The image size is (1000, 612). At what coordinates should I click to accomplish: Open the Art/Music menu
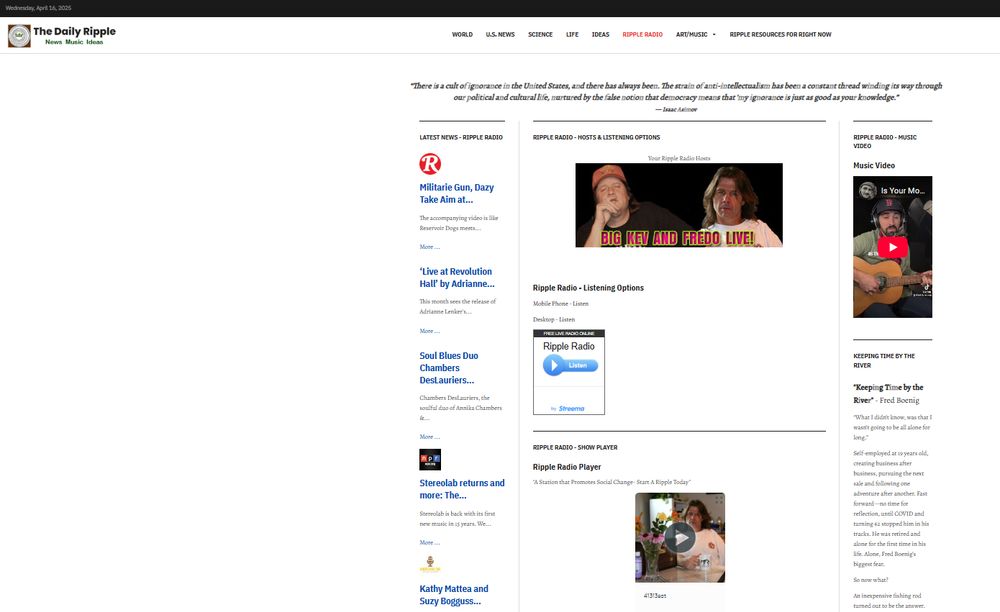[x=691, y=34]
